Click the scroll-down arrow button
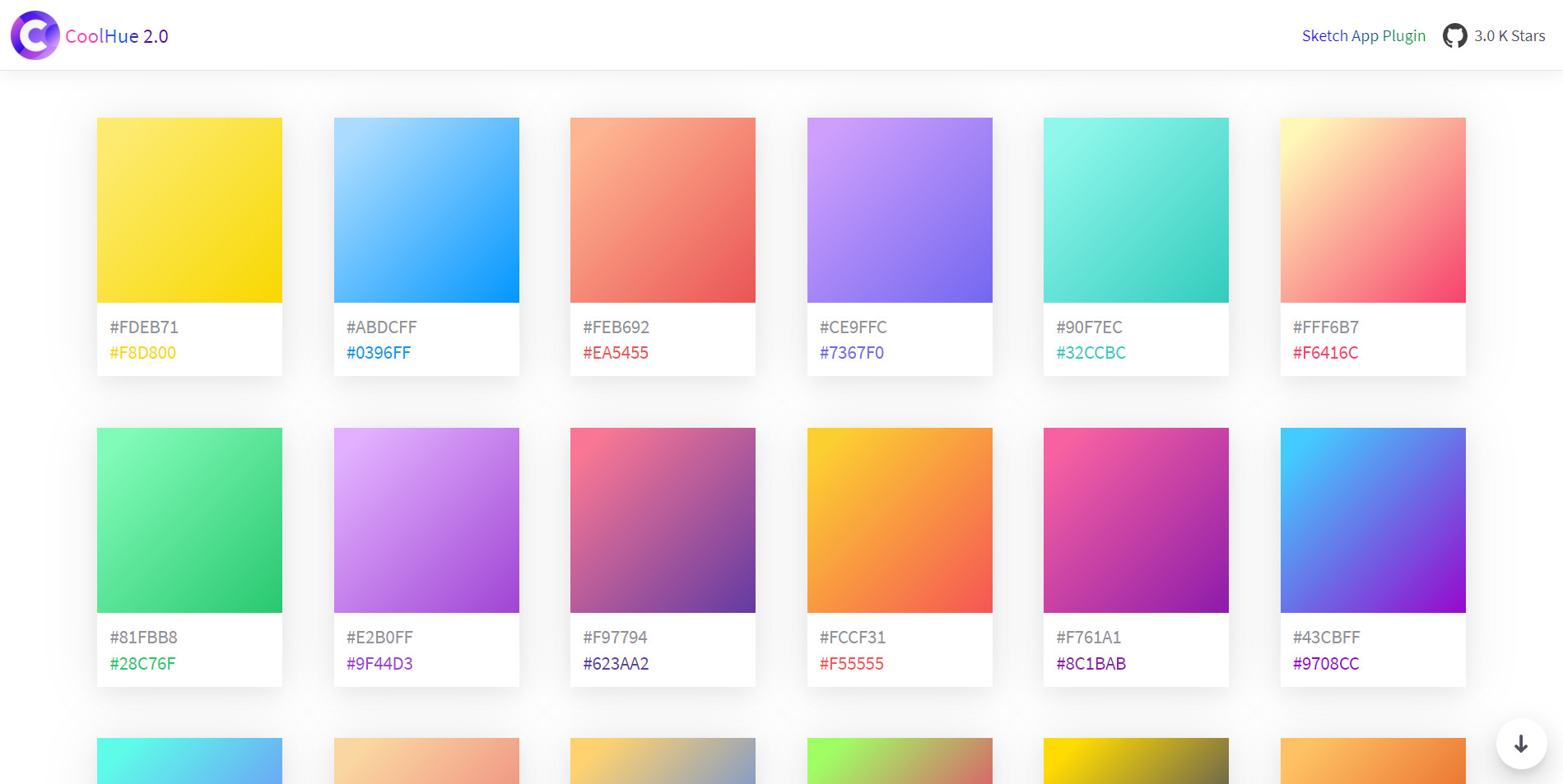 (1521, 744)
